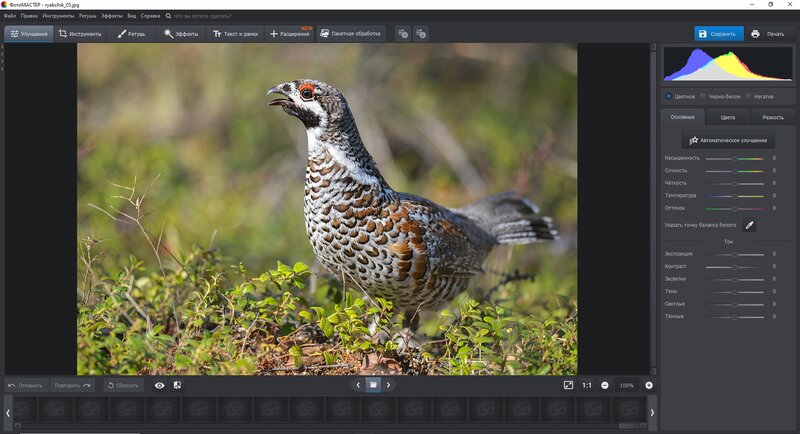Toggle the eye preview original icon
This screenshot has height=434, width=800.
click(160, 386)
